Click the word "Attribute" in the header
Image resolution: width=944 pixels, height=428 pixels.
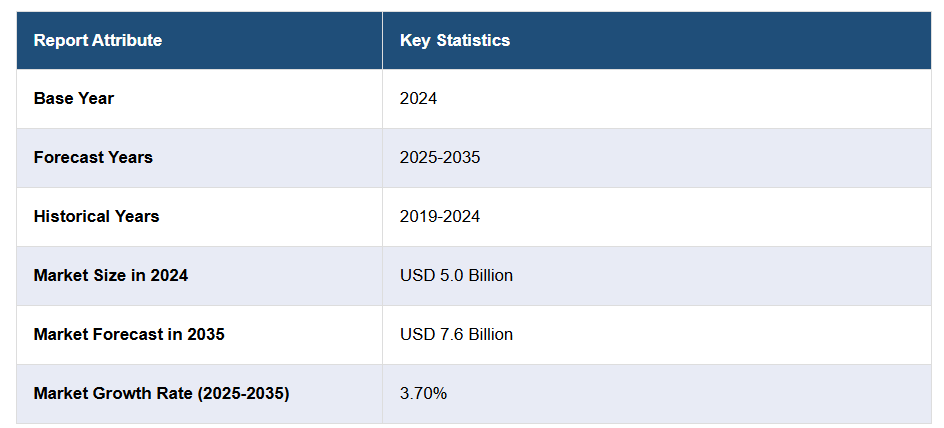(127, 41)
